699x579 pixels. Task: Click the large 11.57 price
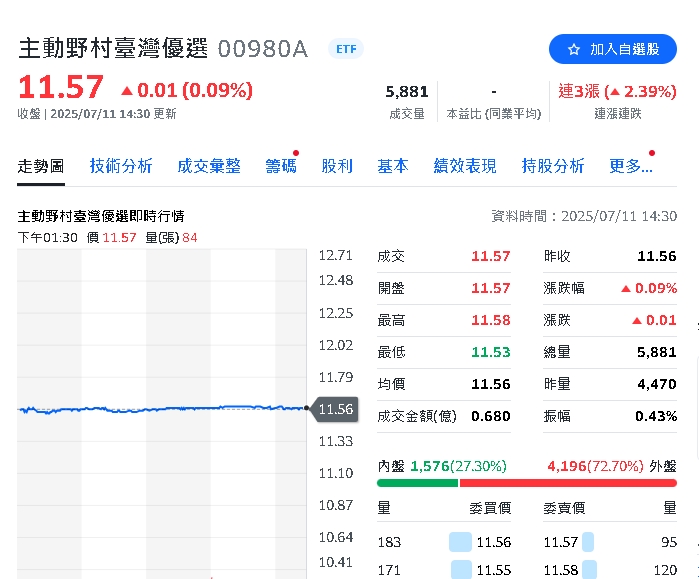61,87
